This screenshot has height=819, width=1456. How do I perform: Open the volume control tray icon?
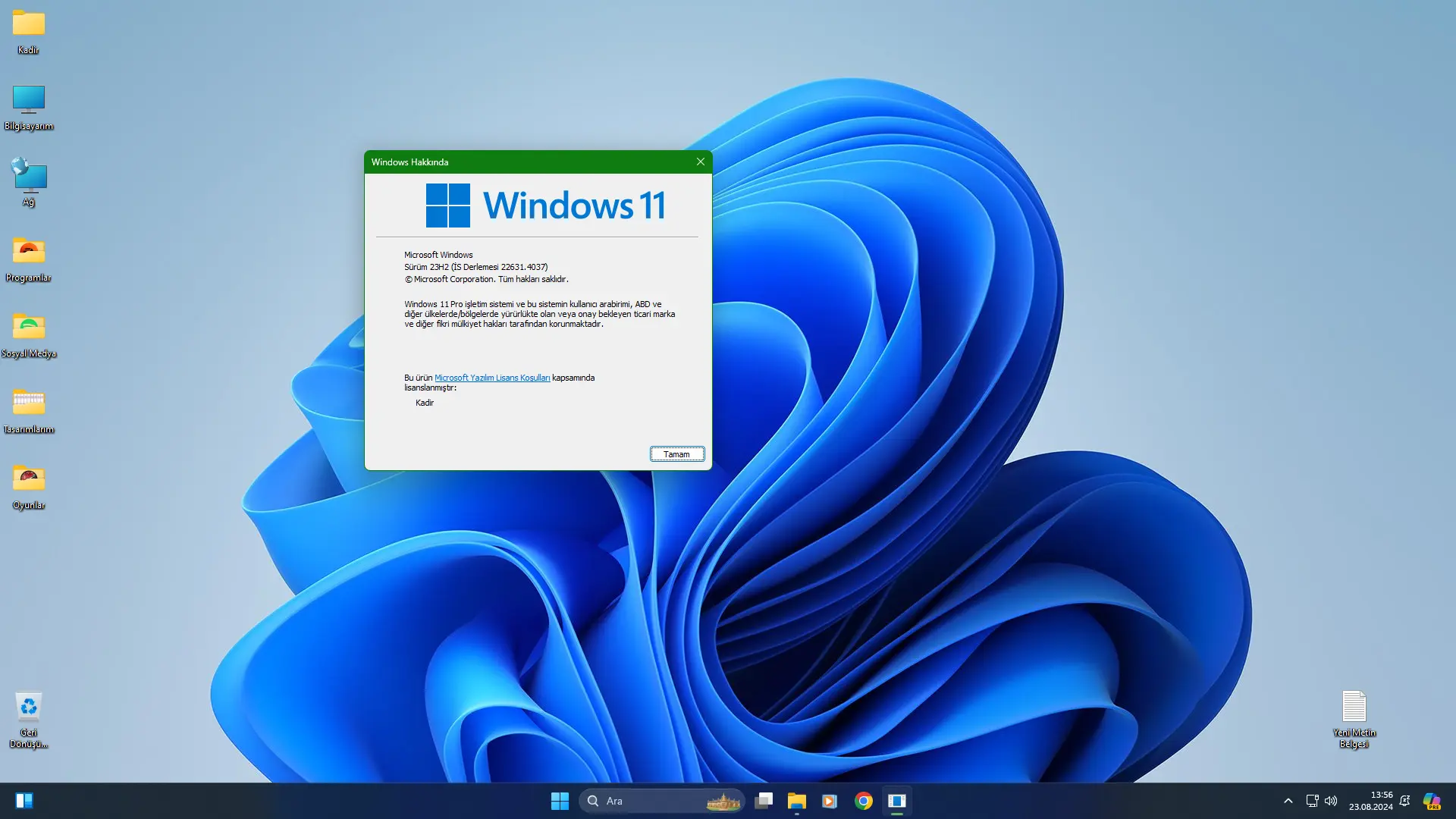[1331, 801]
